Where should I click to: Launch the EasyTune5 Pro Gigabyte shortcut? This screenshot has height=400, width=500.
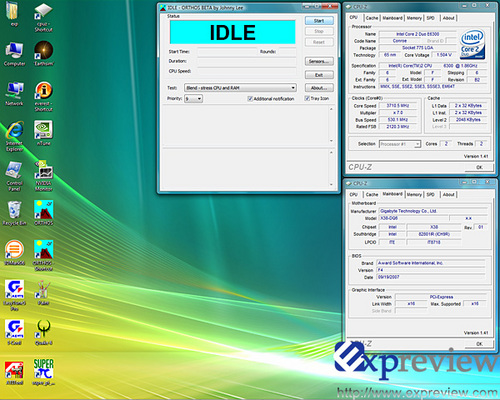[14, 295]
